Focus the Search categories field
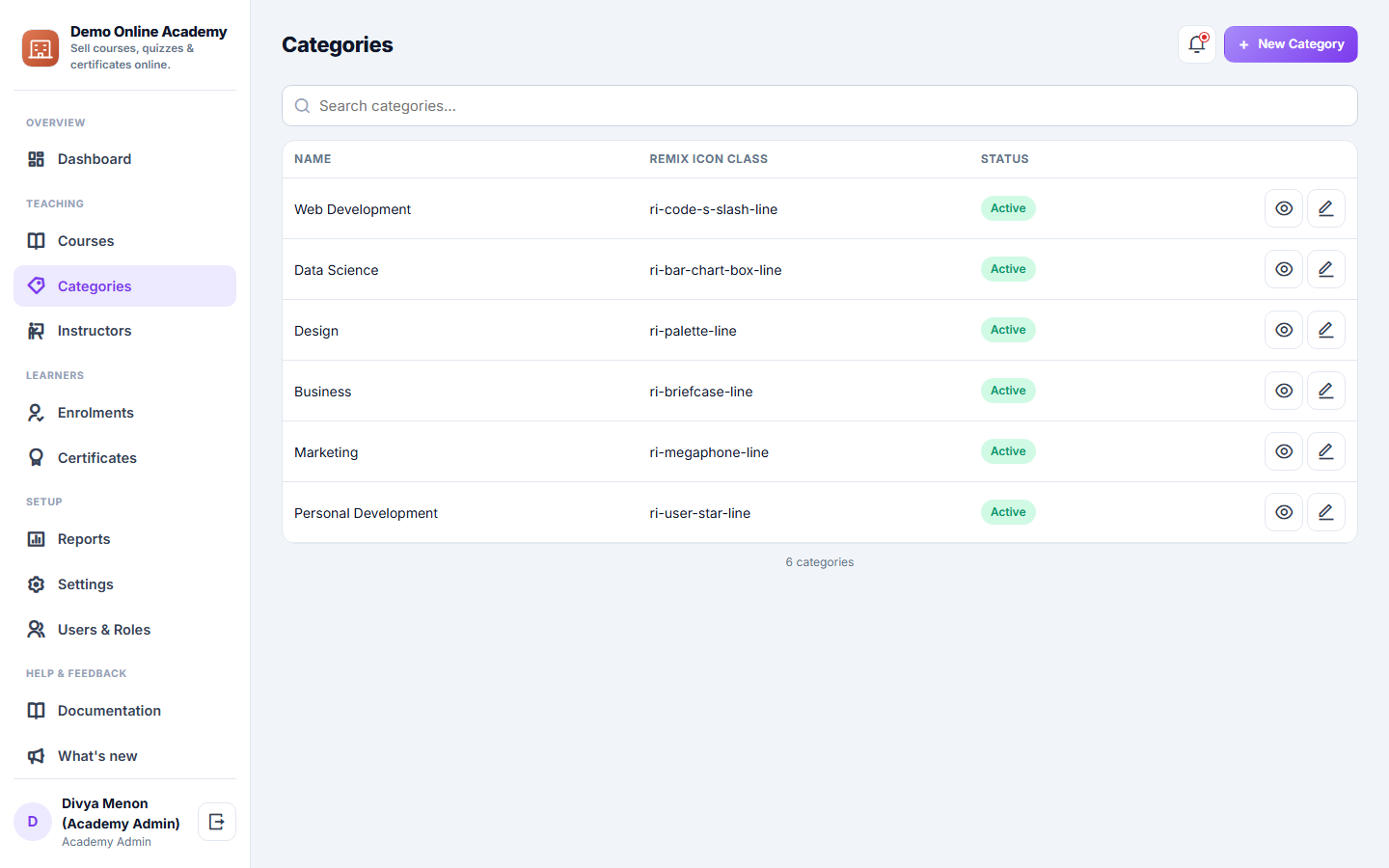 click(x=820, y=106)
